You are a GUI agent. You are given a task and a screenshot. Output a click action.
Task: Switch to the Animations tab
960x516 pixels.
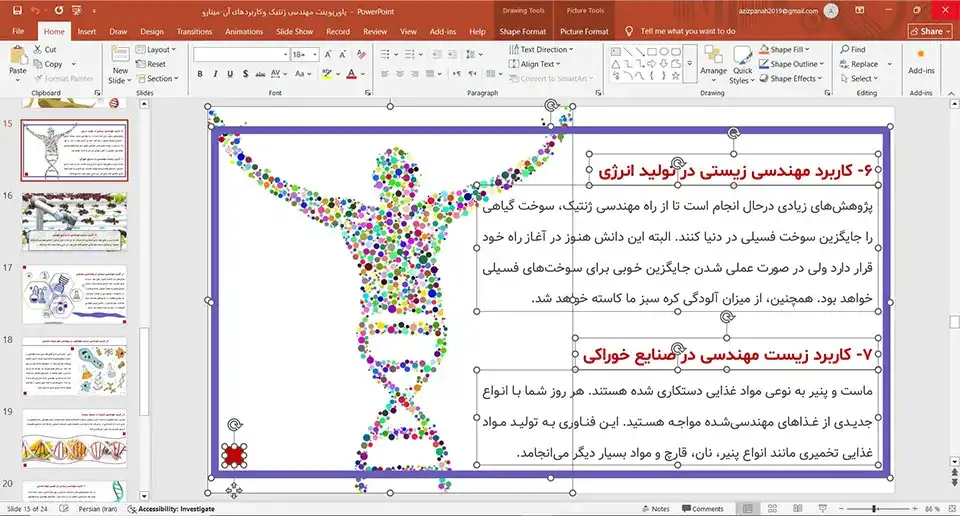pyautogui.click(x=244, y=31)
